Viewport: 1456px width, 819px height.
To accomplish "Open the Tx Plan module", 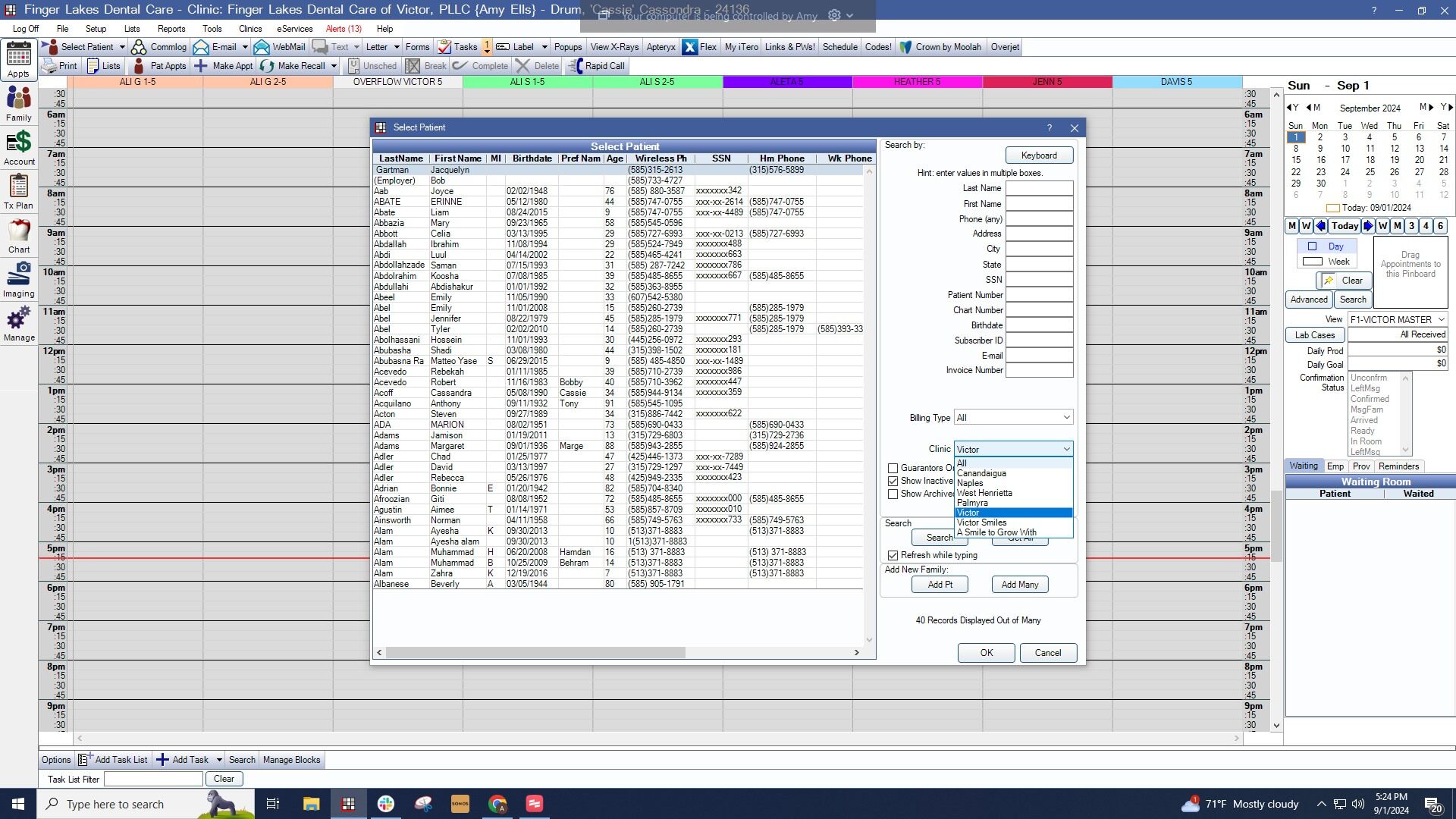I will coord(19,191).
